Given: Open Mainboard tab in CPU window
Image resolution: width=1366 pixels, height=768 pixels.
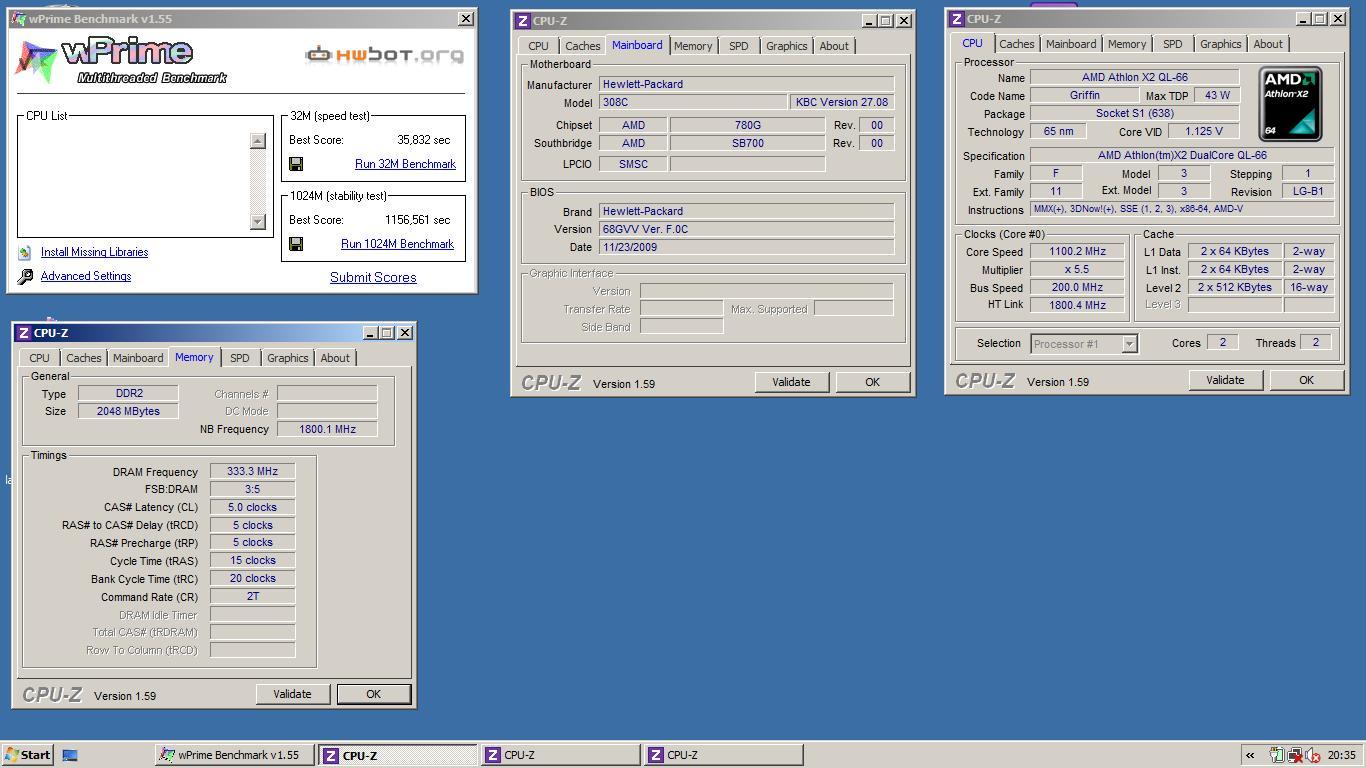Looking at the screenshot, I should click(1071, 44).
